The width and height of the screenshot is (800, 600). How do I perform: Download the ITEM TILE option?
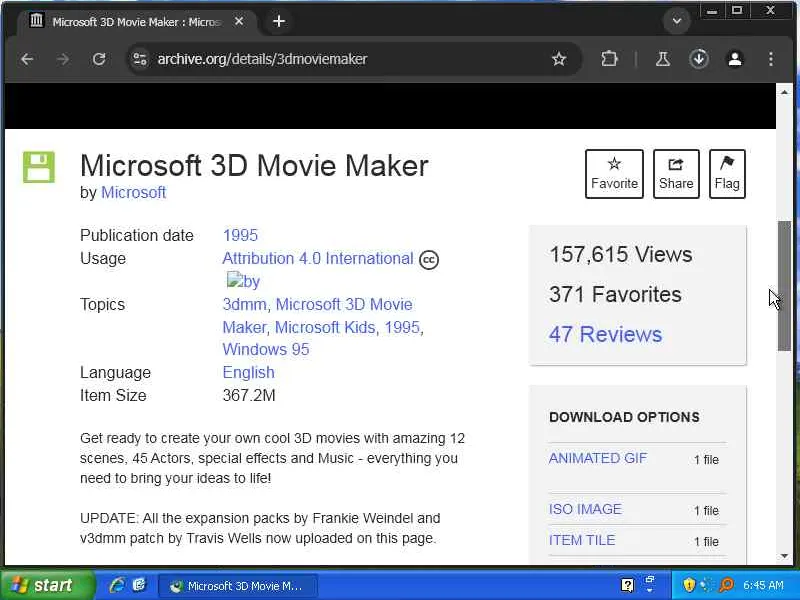point(582,540)
